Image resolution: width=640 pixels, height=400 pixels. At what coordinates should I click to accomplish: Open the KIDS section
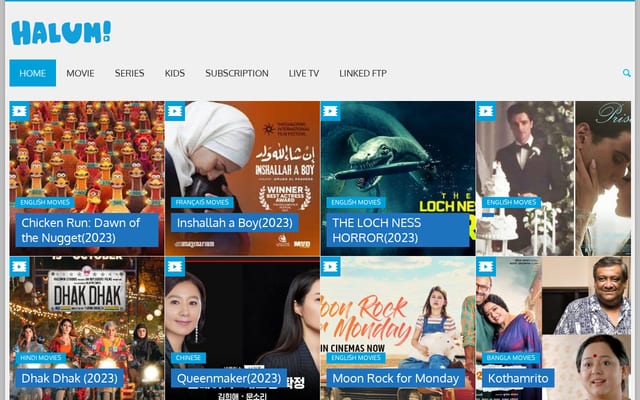click(x=175, y=73)
